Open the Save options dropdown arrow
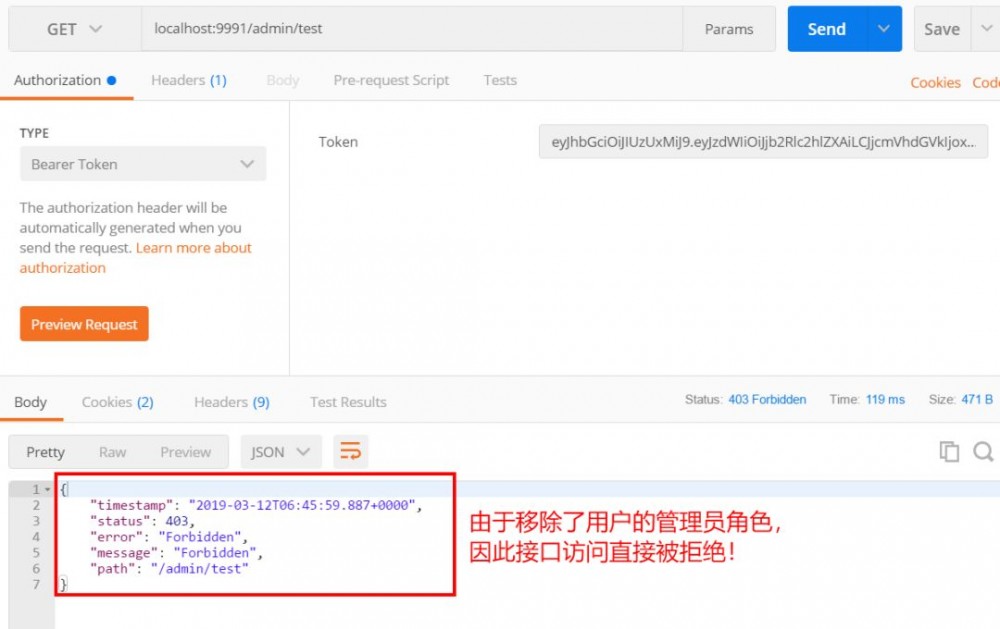Viewport: 1000px width, 629px height. [988, 29]
